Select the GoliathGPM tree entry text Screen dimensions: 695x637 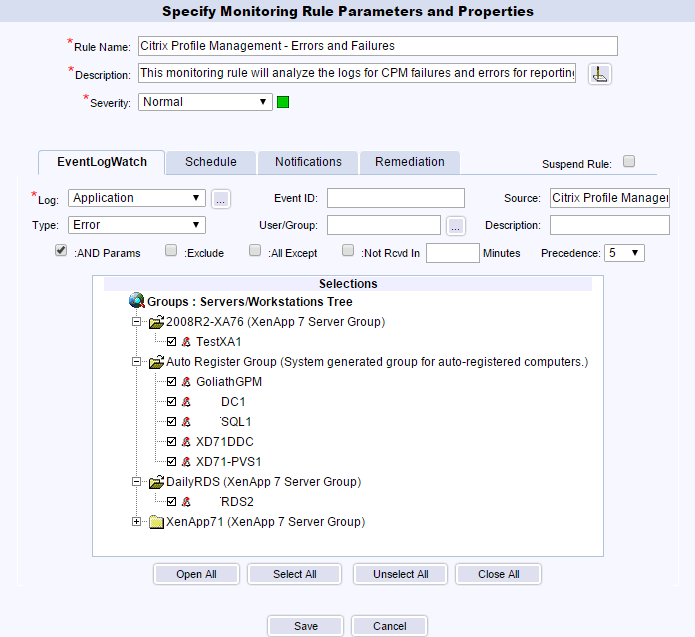pyautogui.click(x=229, y=382)
